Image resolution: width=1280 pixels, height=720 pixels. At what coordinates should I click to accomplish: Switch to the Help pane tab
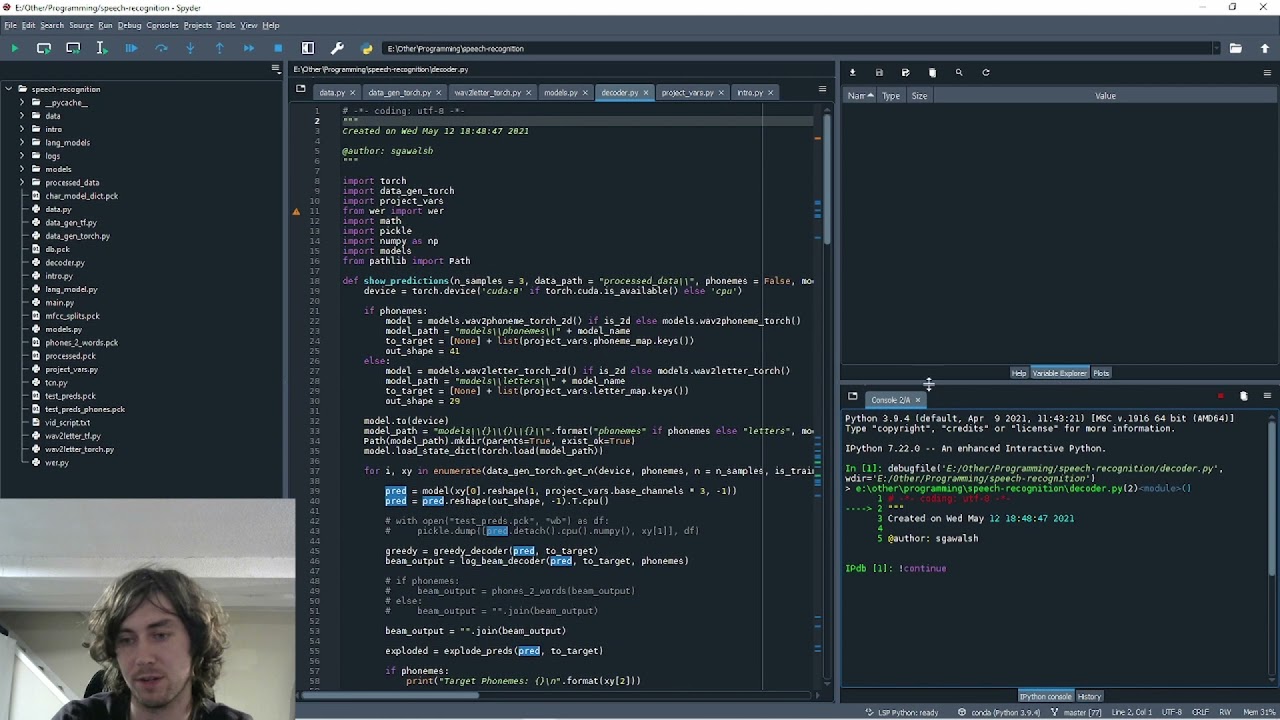tap(1019, 373)
